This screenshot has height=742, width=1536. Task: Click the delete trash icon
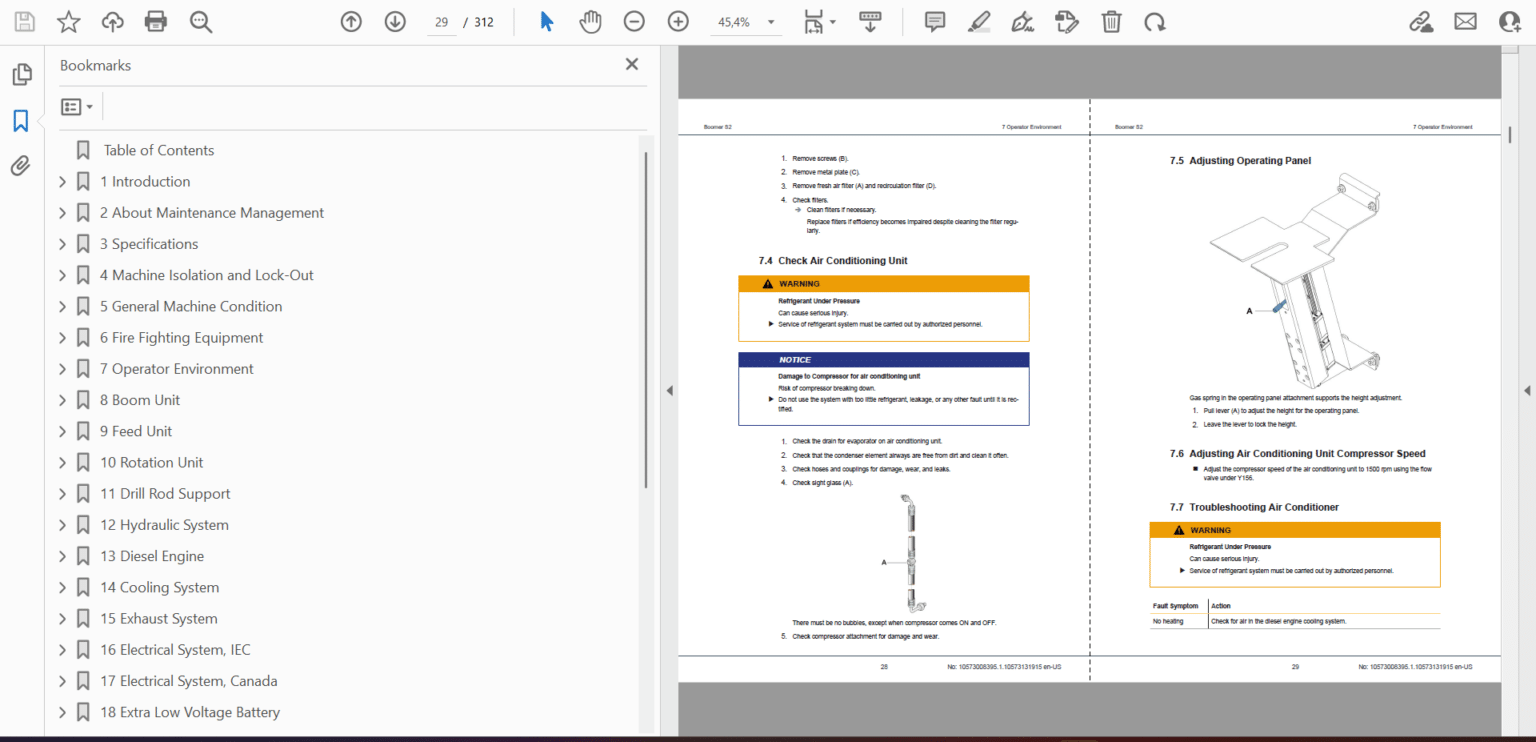[1111, 21]
